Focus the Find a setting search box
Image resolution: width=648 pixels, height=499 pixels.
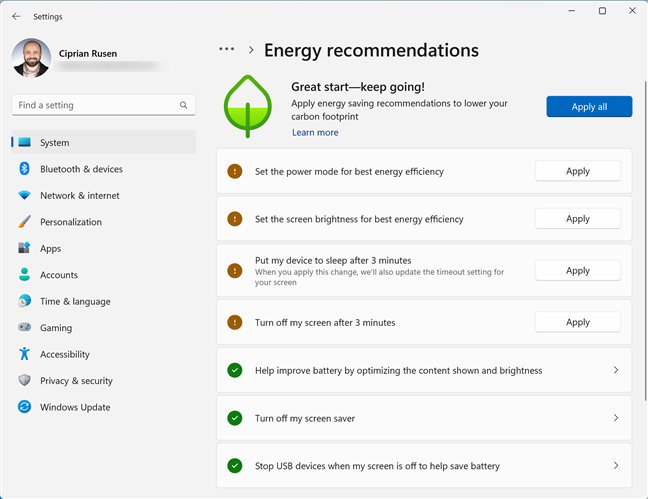pos(103,105)
